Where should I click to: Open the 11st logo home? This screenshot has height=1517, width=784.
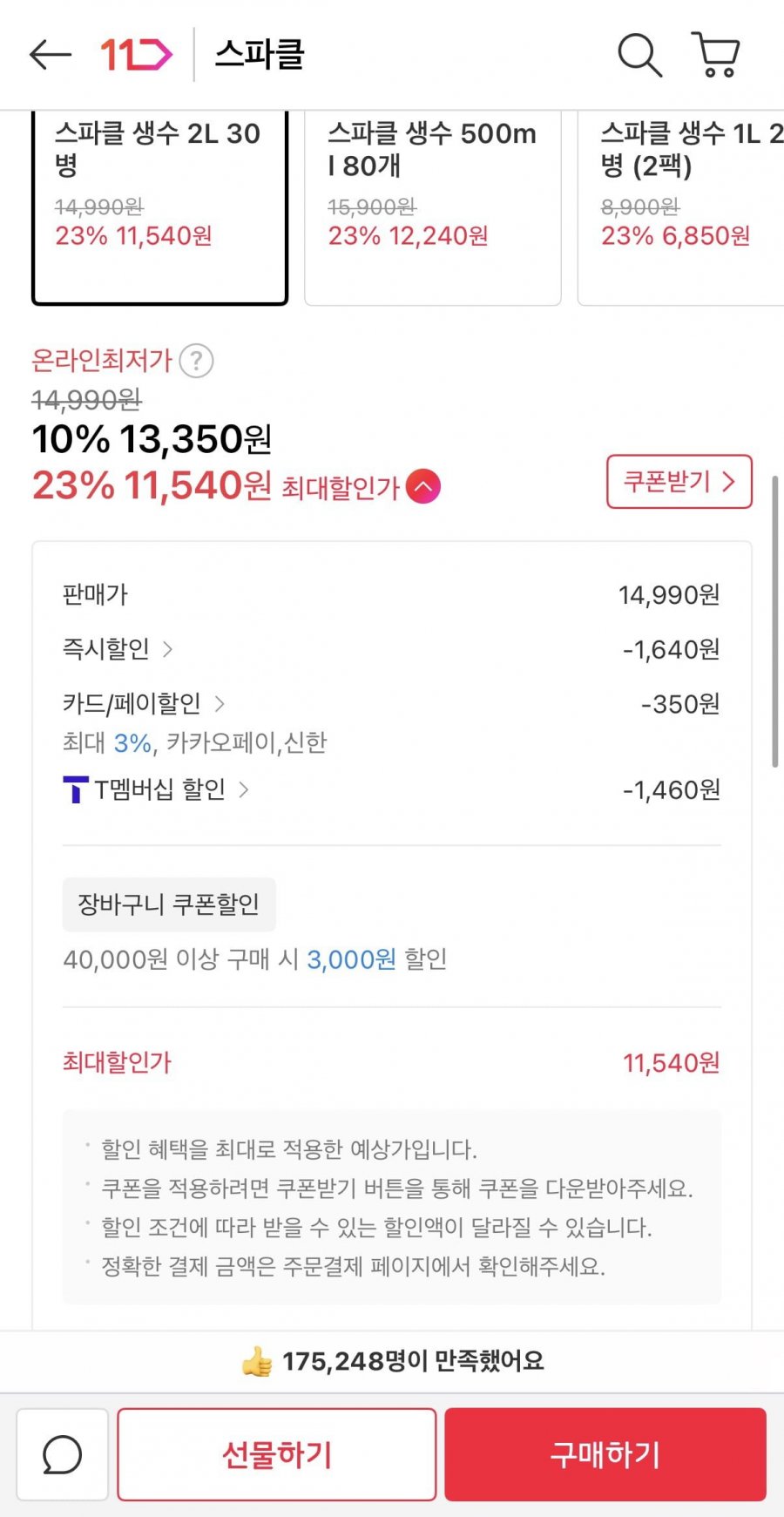[136, 55]
